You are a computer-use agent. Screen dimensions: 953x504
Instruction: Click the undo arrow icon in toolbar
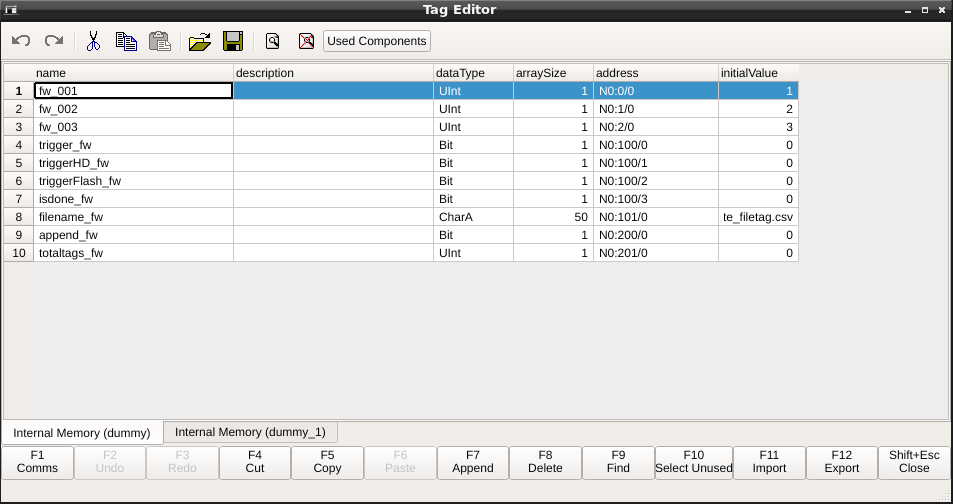click(21, 41)
